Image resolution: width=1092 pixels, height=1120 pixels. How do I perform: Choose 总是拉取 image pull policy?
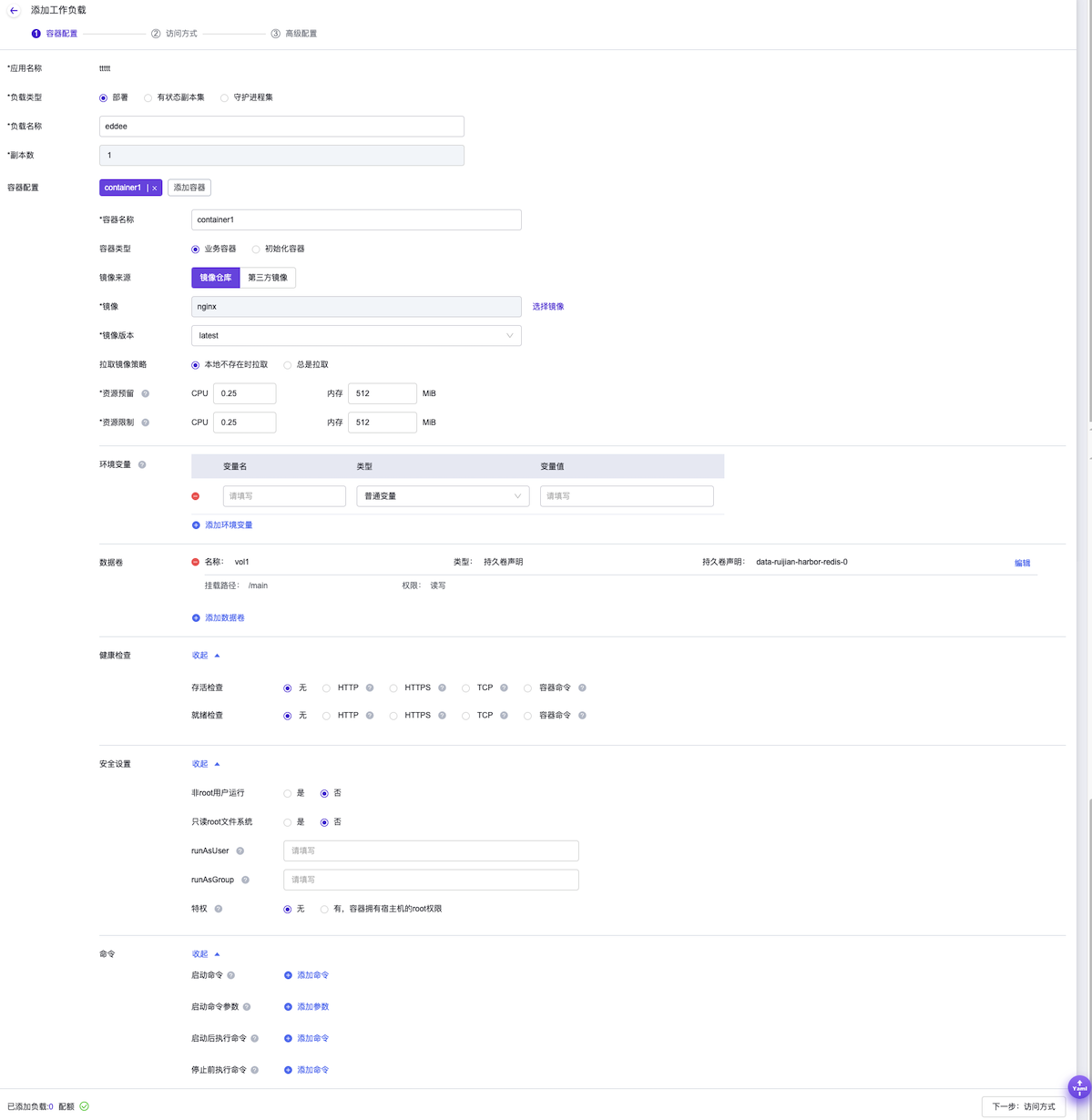(288, 365)
